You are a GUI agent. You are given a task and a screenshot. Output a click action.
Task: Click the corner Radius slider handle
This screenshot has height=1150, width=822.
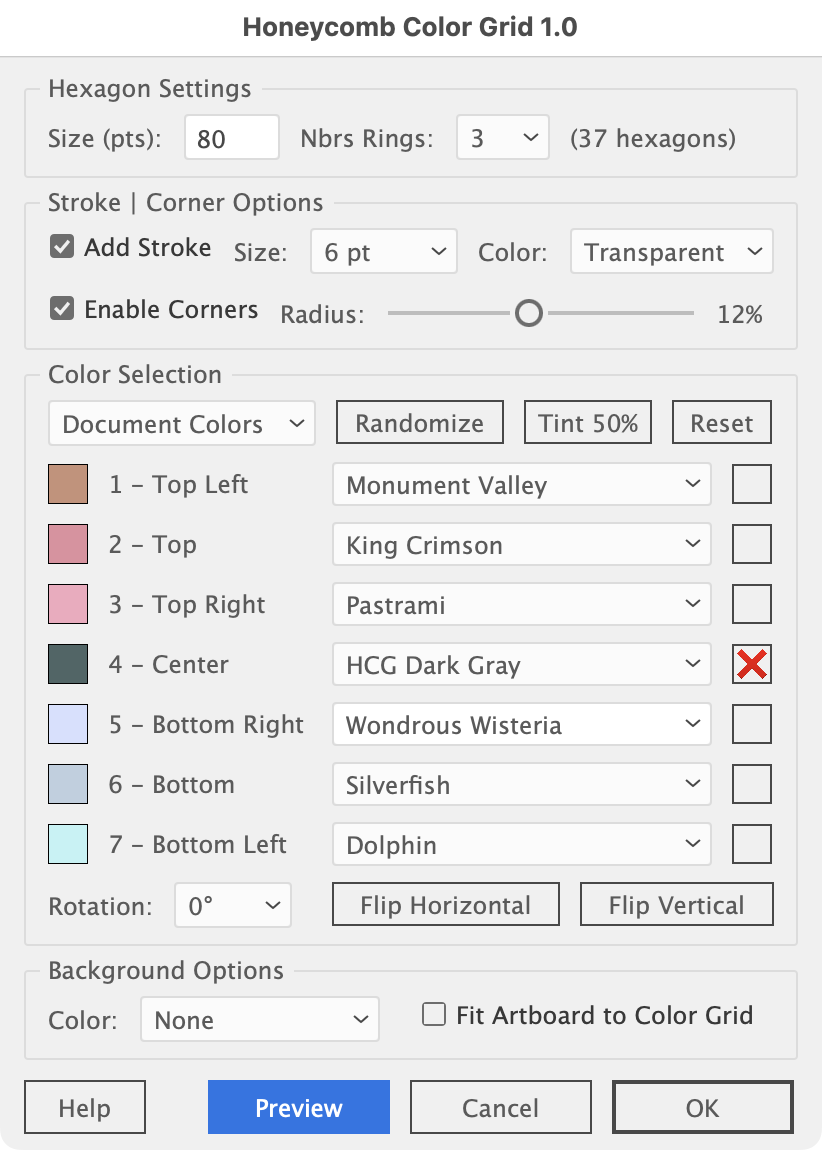click(528, 314)
